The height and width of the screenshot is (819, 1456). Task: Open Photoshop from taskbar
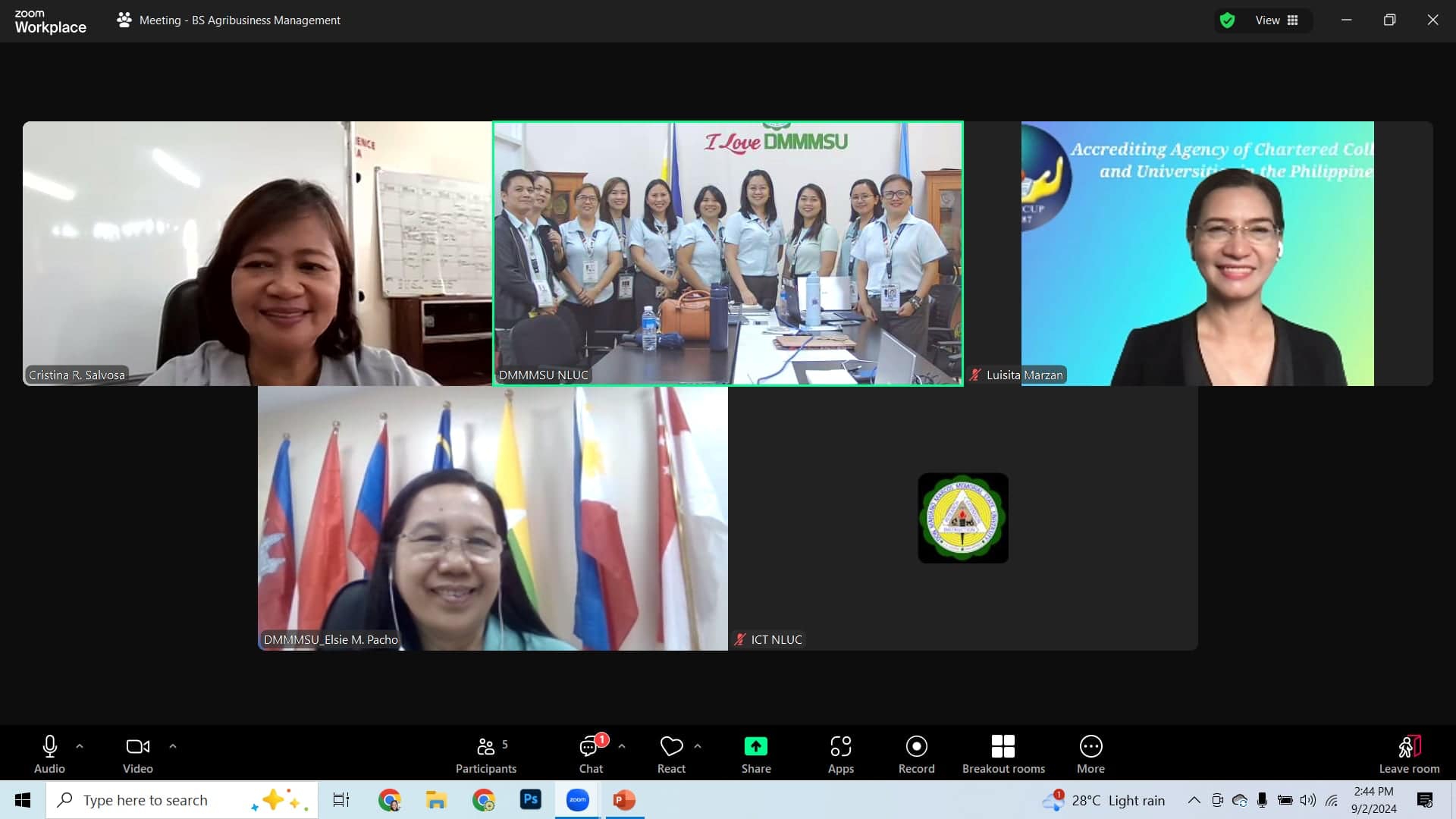(x=530, y=800)
